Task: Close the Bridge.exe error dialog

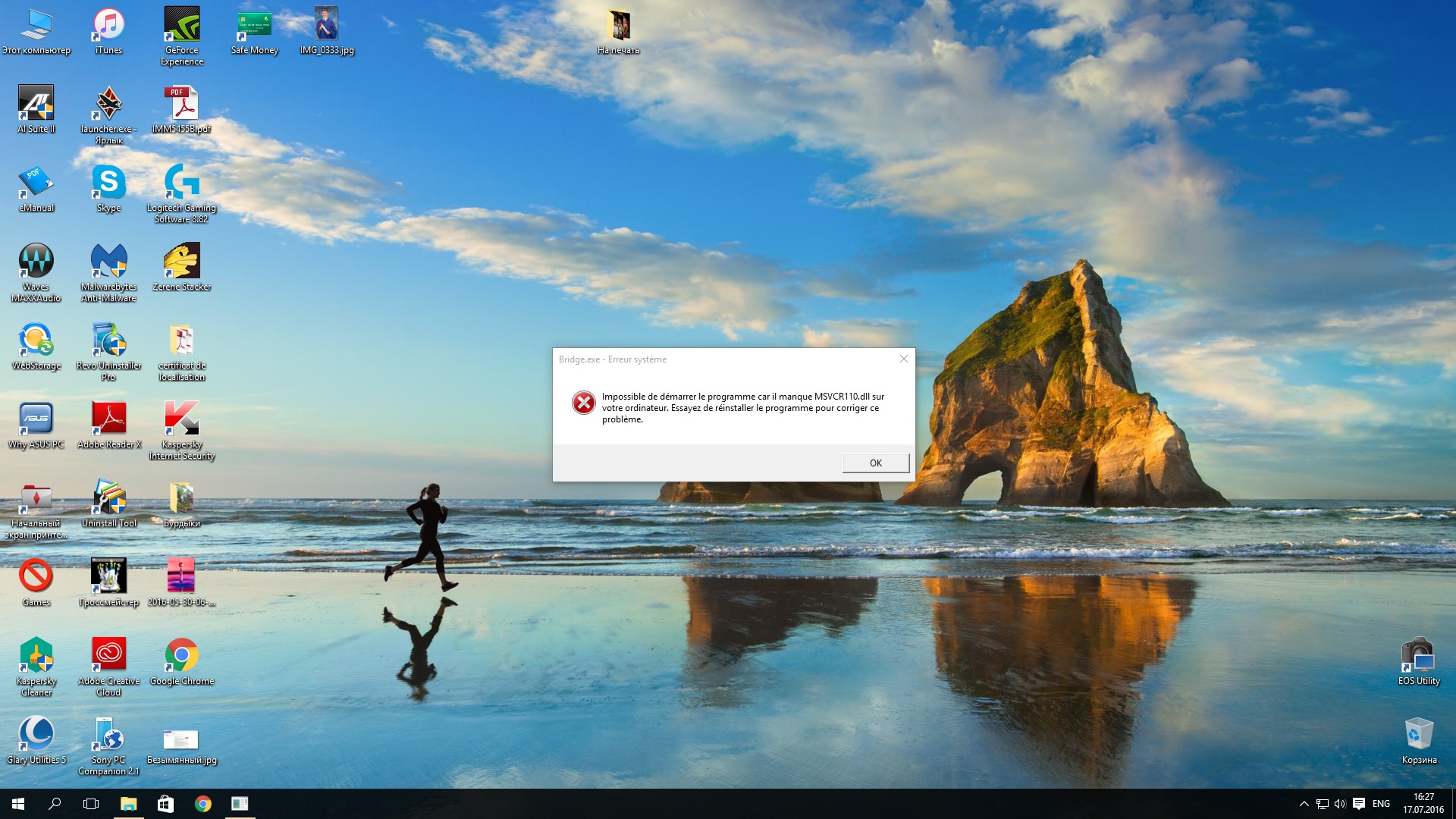Action: pyautogui.click(x=903, y=359)
